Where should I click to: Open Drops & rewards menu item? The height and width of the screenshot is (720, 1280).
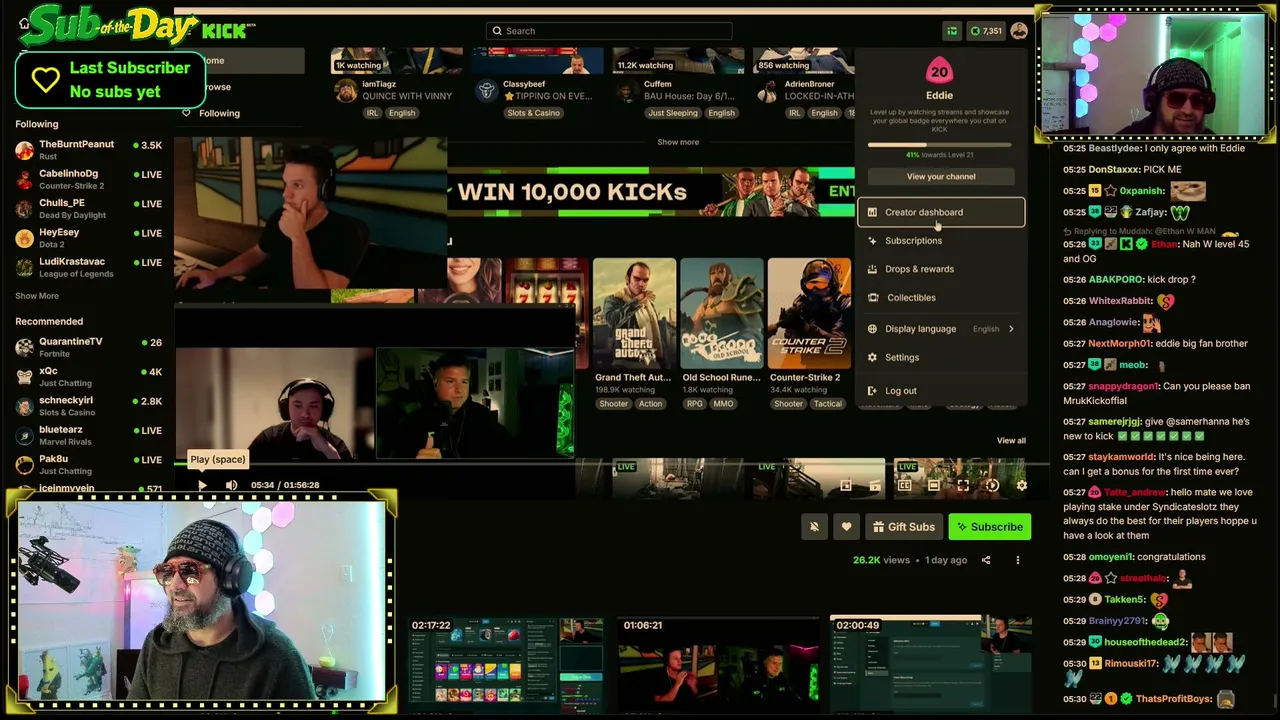941,269
